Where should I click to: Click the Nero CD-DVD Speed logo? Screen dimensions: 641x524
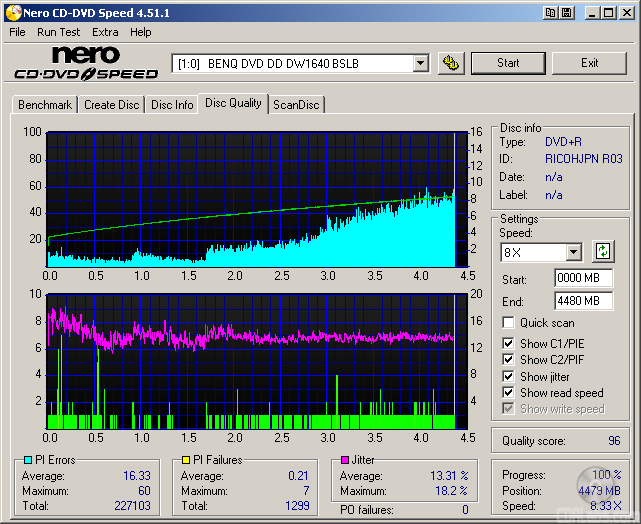86,63
